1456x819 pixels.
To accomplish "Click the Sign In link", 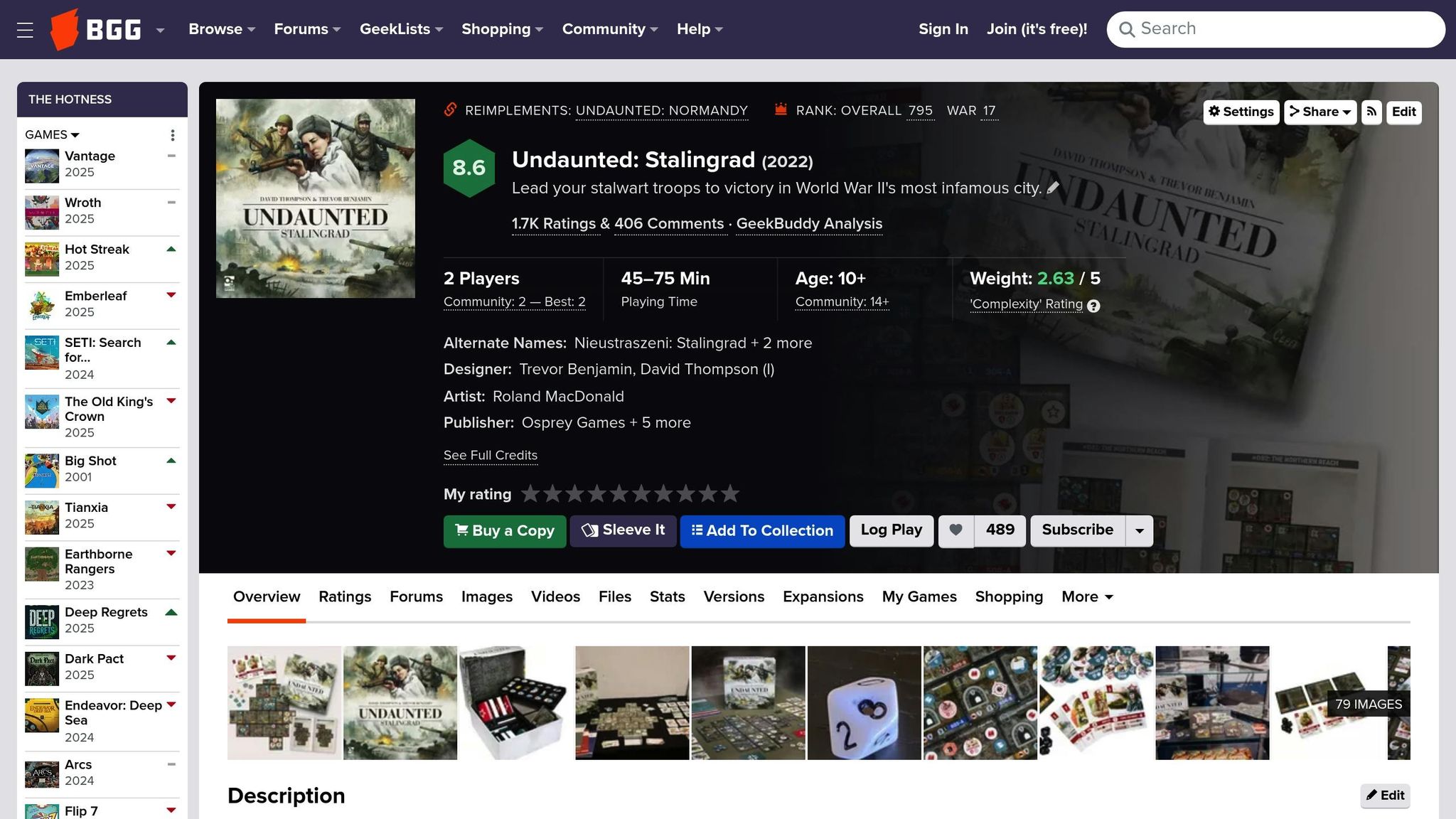I will click(943, 29).
